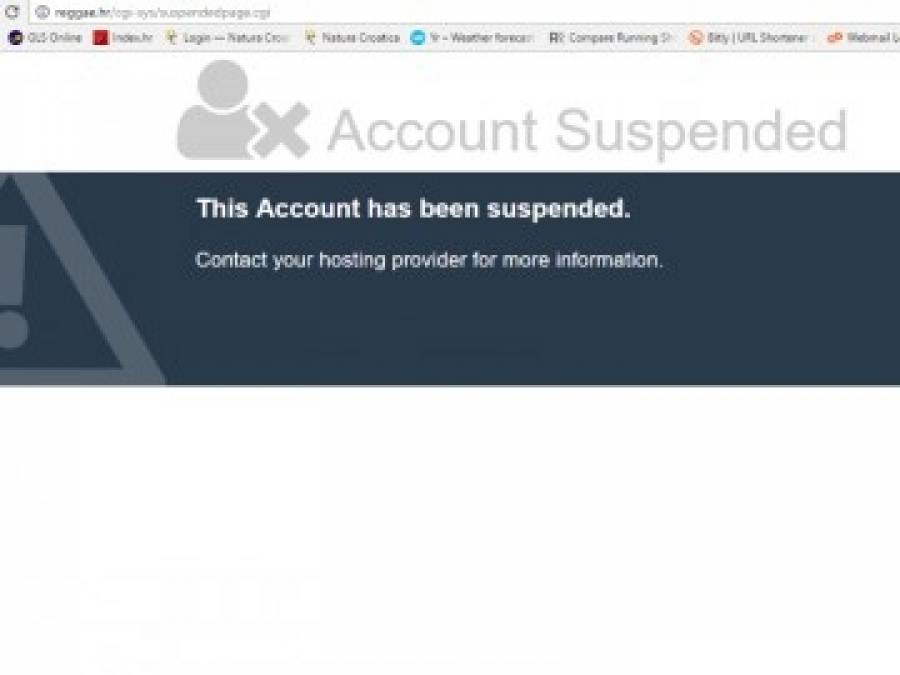Viewport: 900px width, 675px height.
Task: Open the Bitly URL Shortener bookmark
Action: (x=749, y=38)
